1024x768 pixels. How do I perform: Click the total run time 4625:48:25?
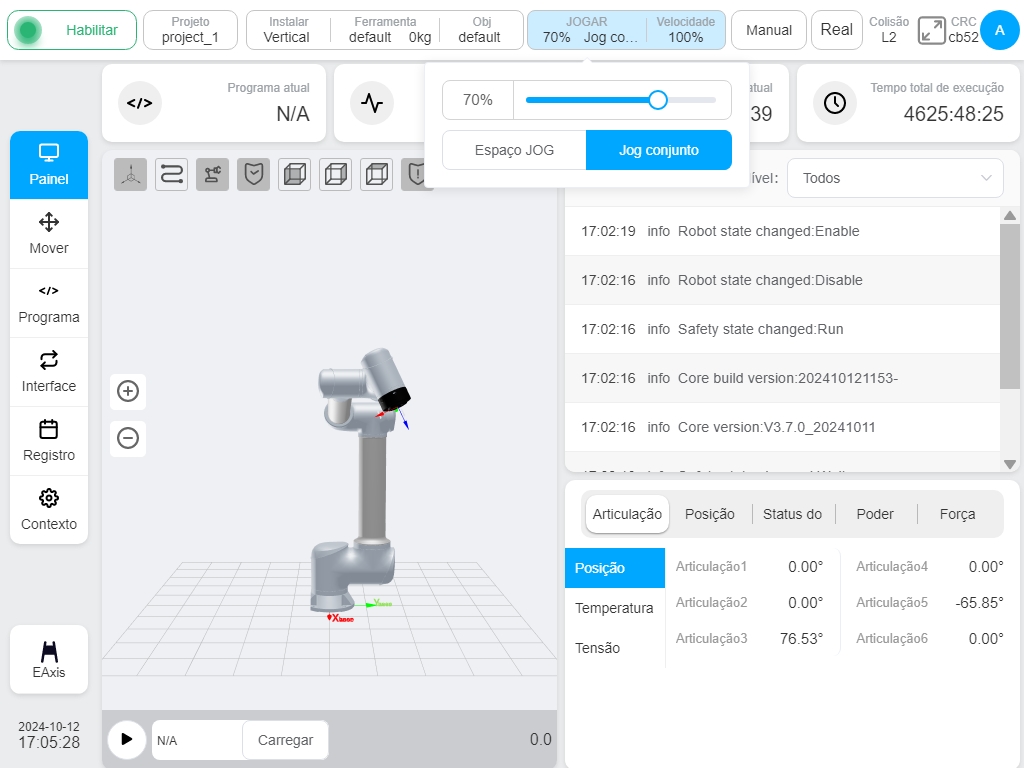953,114
